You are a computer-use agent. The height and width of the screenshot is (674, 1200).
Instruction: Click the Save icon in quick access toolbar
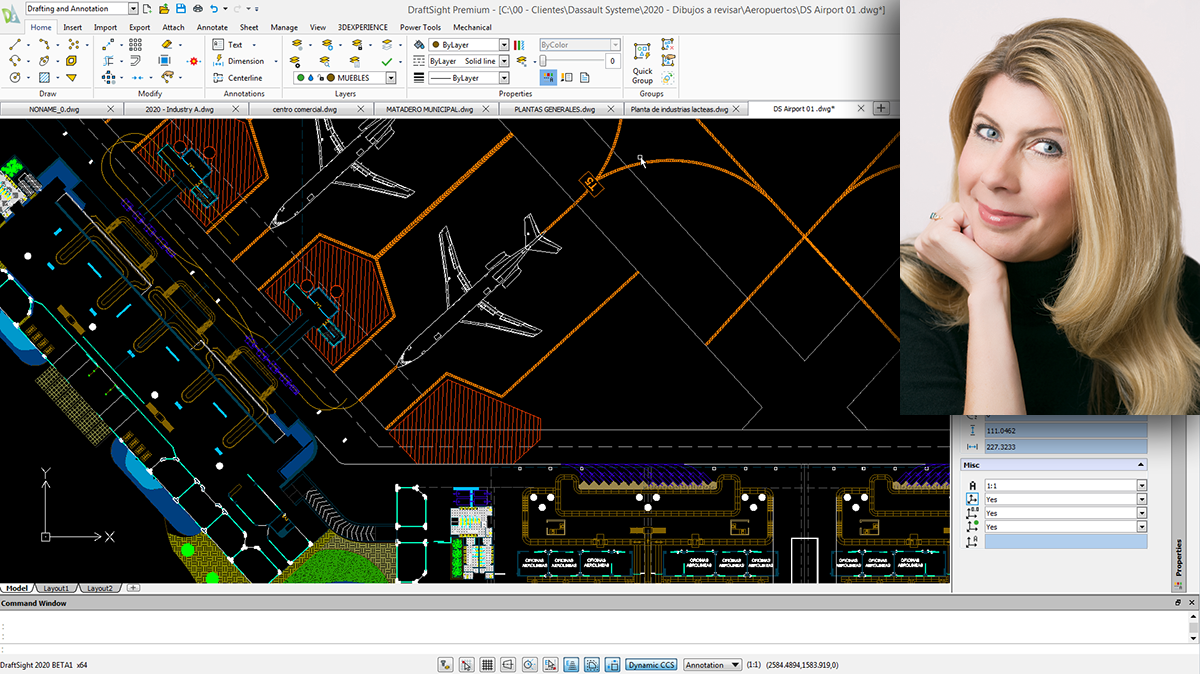[180, 9]
